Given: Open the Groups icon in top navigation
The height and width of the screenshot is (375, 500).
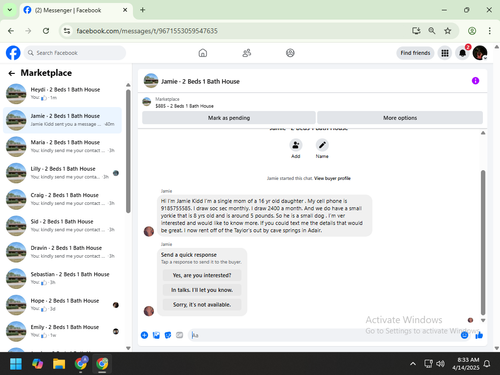Looking at the screenshot, I should coord(290,53).
